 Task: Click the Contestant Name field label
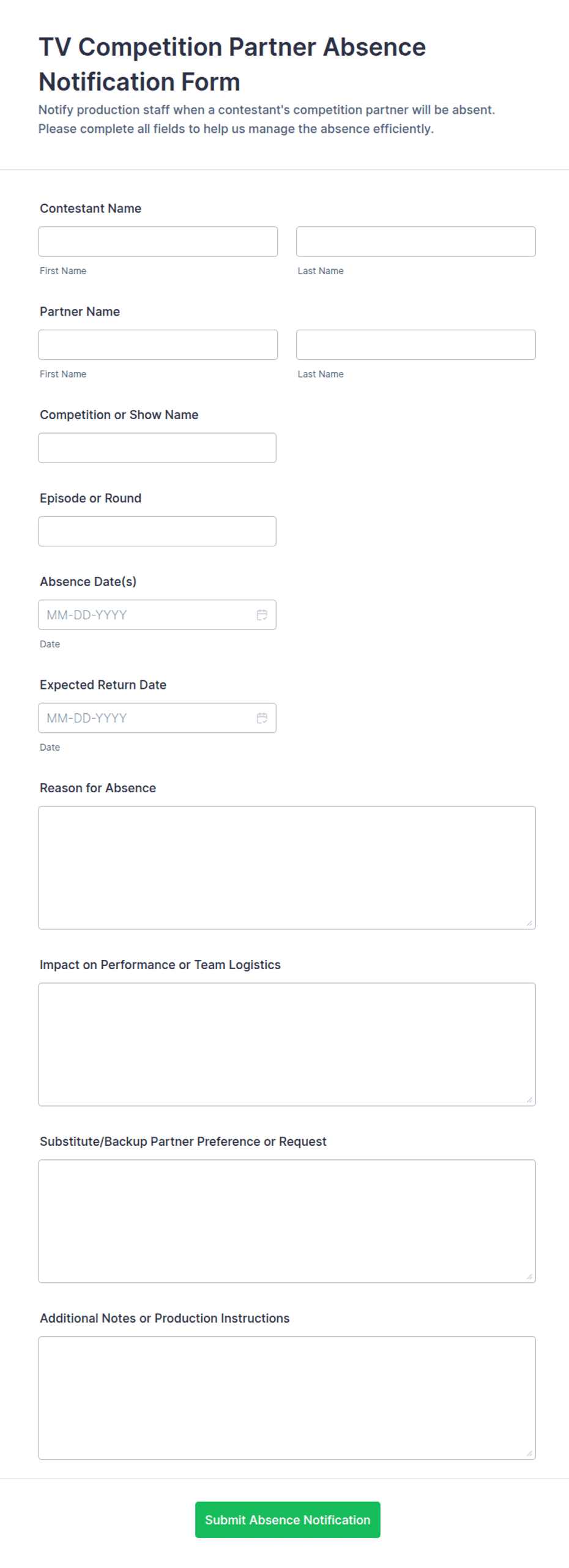[91, 208]
